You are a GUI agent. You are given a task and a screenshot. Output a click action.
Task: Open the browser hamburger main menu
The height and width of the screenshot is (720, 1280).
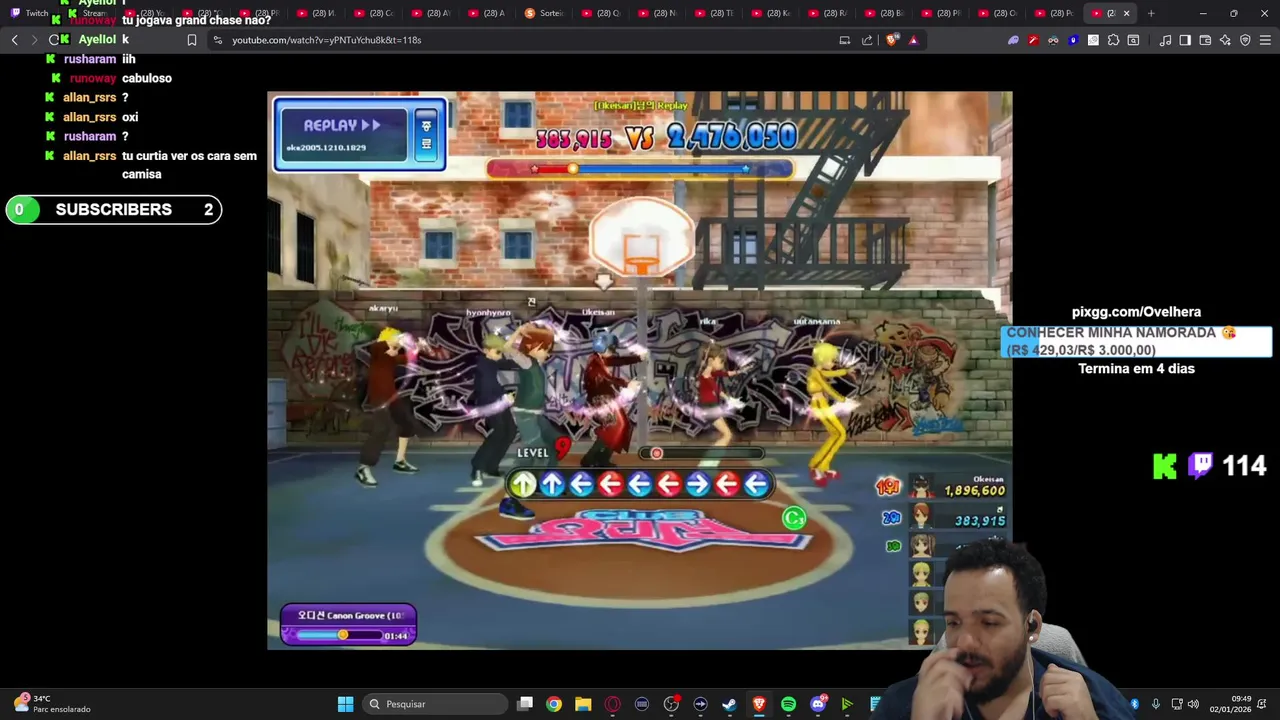point(1265,40)
